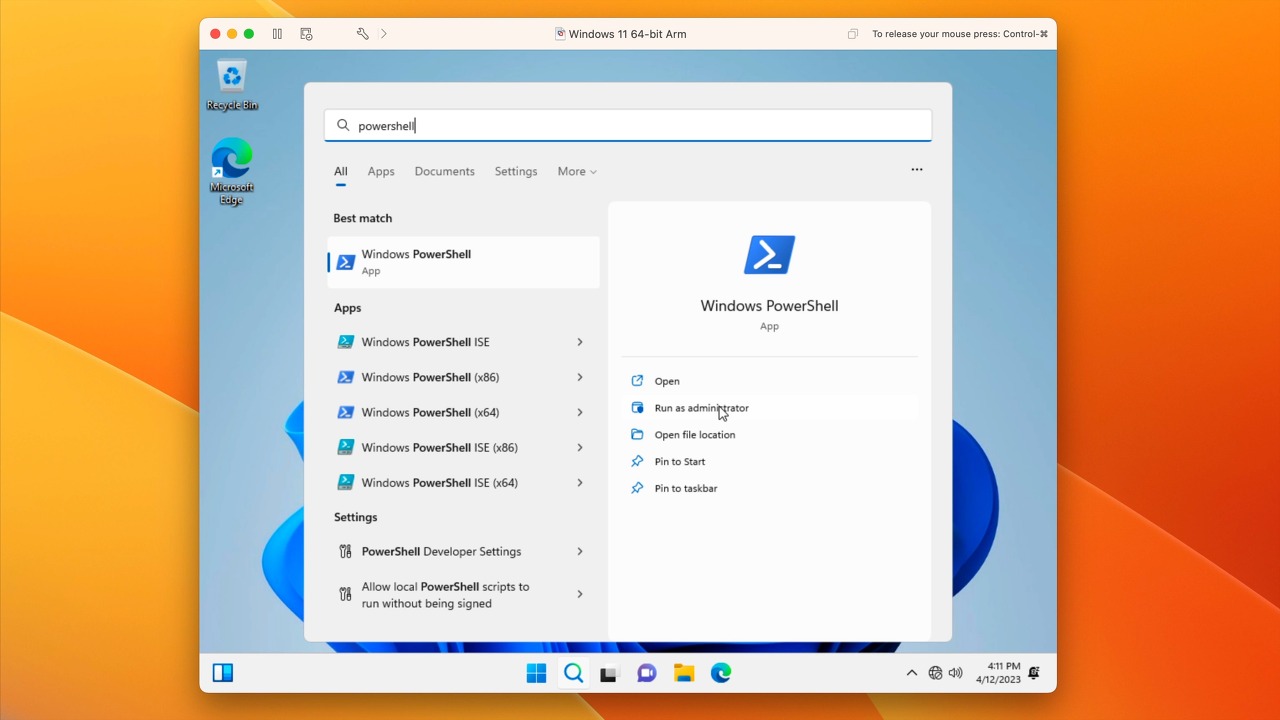
Task: Select the Recycle Bin desktop icon
Action: point(232,85)
